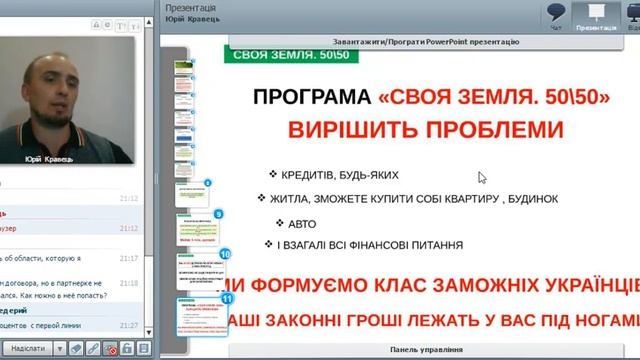The image size is (640, 360).
Task: Click the КРЕДИТІВ, БУДЬ-ЯКИХ bullet text
Action: pos(340,176)
